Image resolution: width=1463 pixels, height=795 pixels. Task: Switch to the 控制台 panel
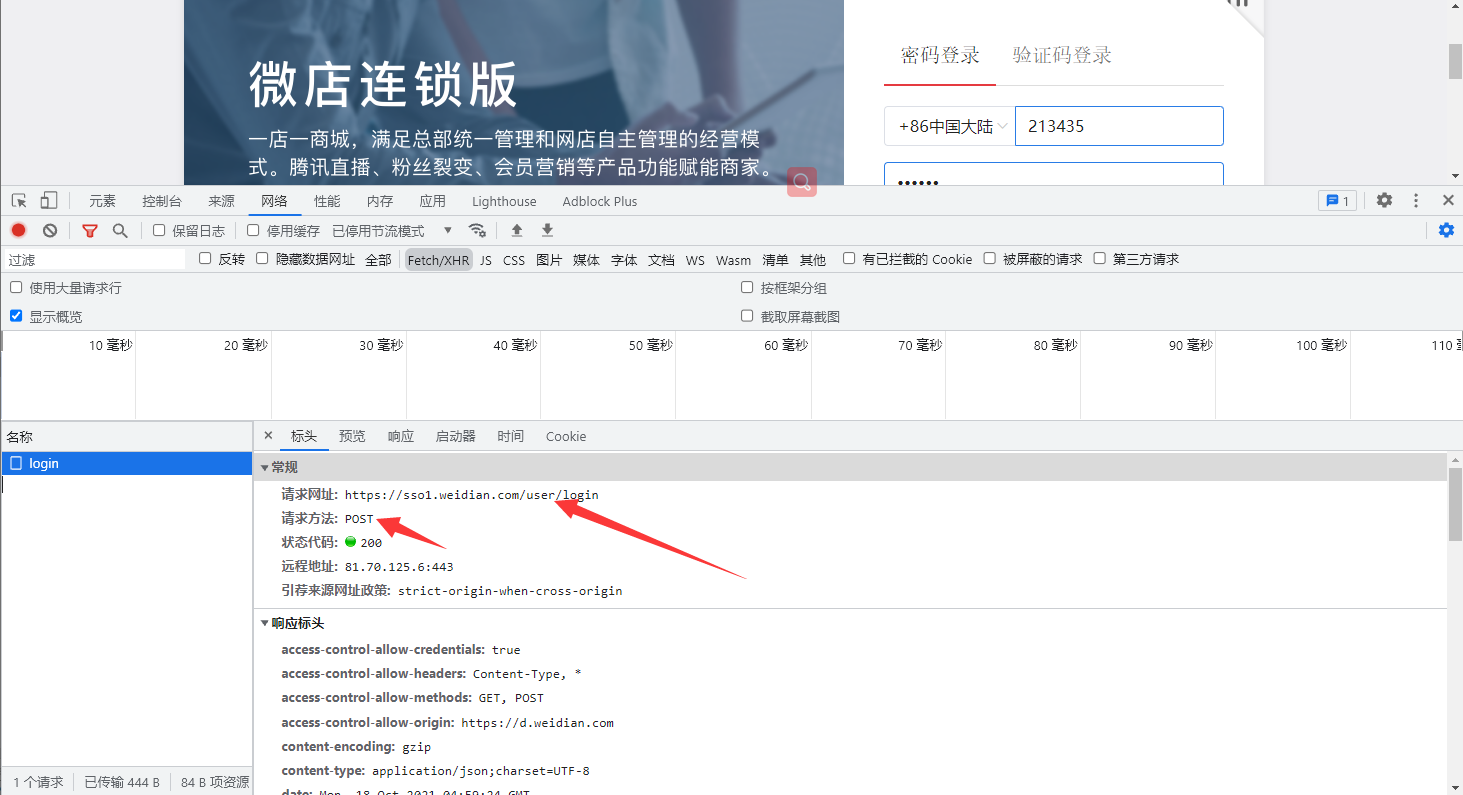(x=162, y=201)
